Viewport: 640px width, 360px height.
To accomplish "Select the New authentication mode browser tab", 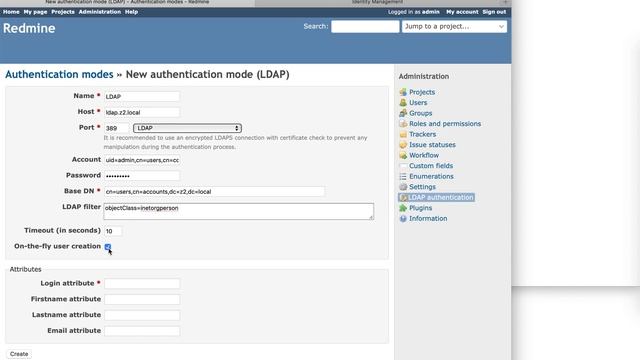I will click(x=127, y=2).
